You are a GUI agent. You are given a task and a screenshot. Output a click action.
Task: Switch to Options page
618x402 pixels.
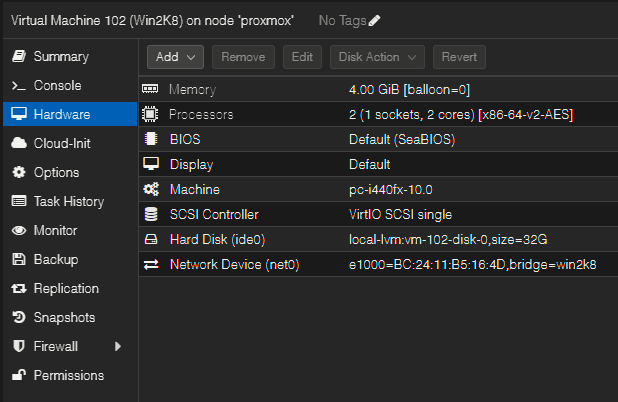pos(56,173)
